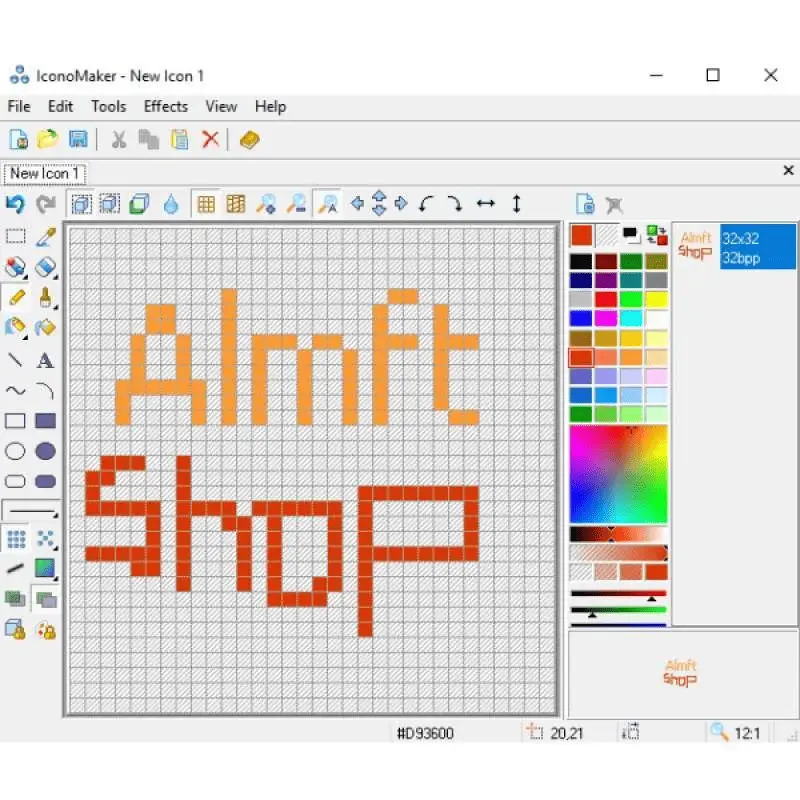This screenshot has height=800, width=800.
Task: Shift image right with the arrow
Action: click(401, 204)
